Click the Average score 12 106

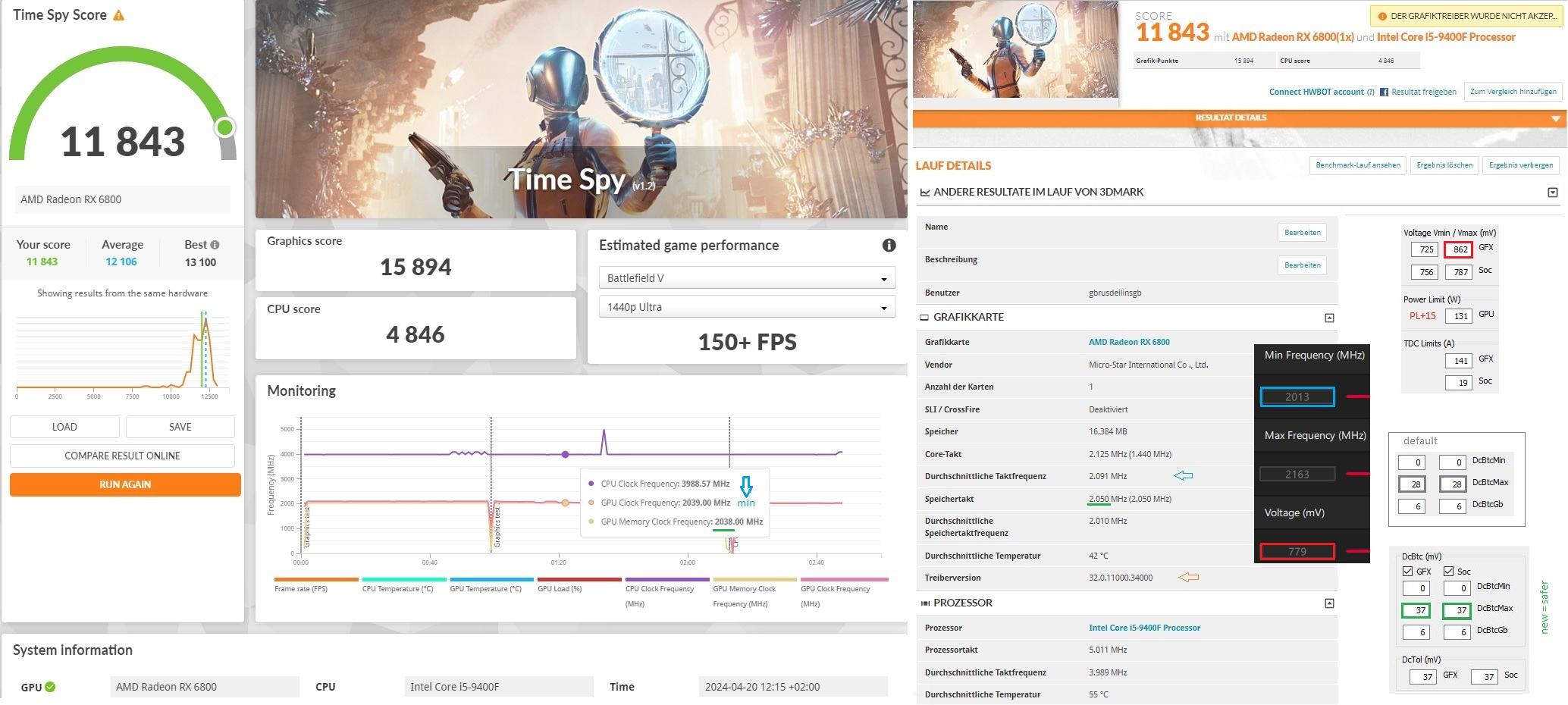(x=121, y=262)
